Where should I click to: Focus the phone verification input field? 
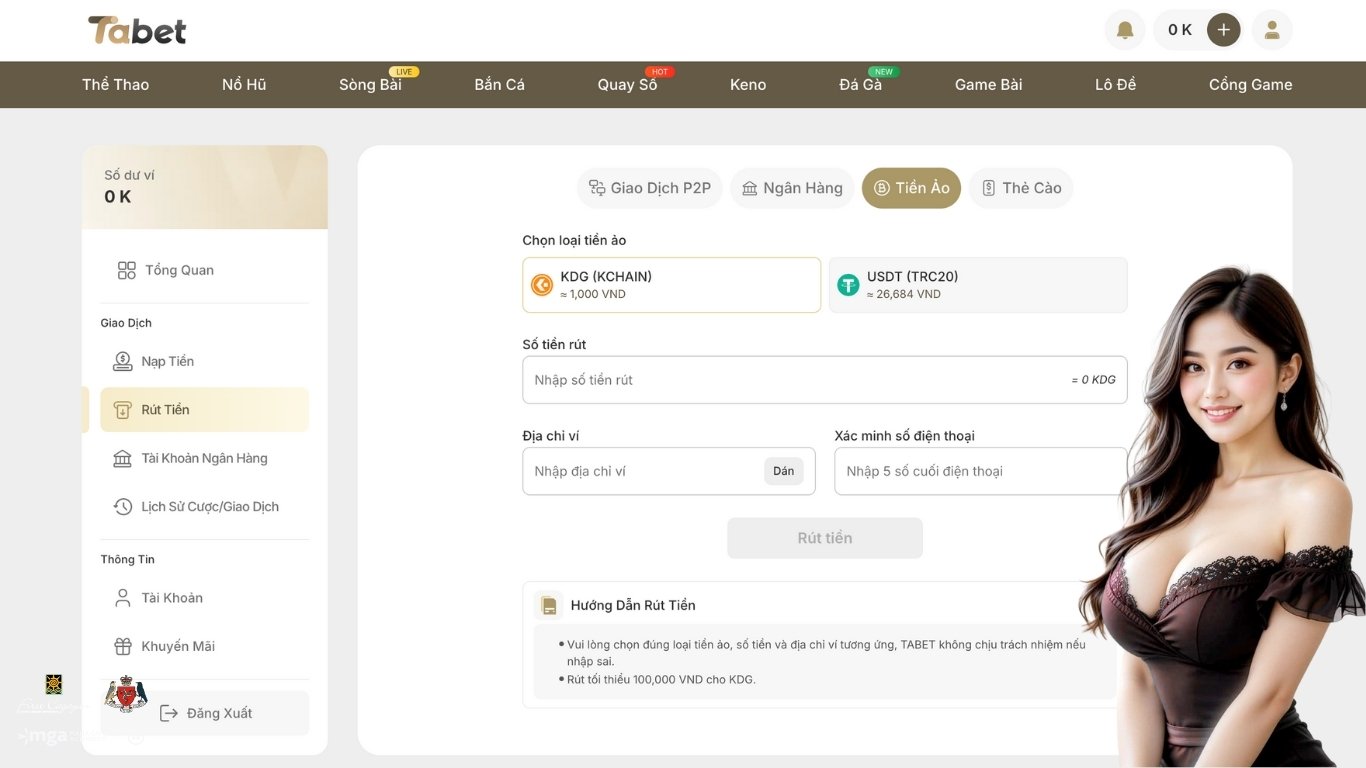(980, 471)
